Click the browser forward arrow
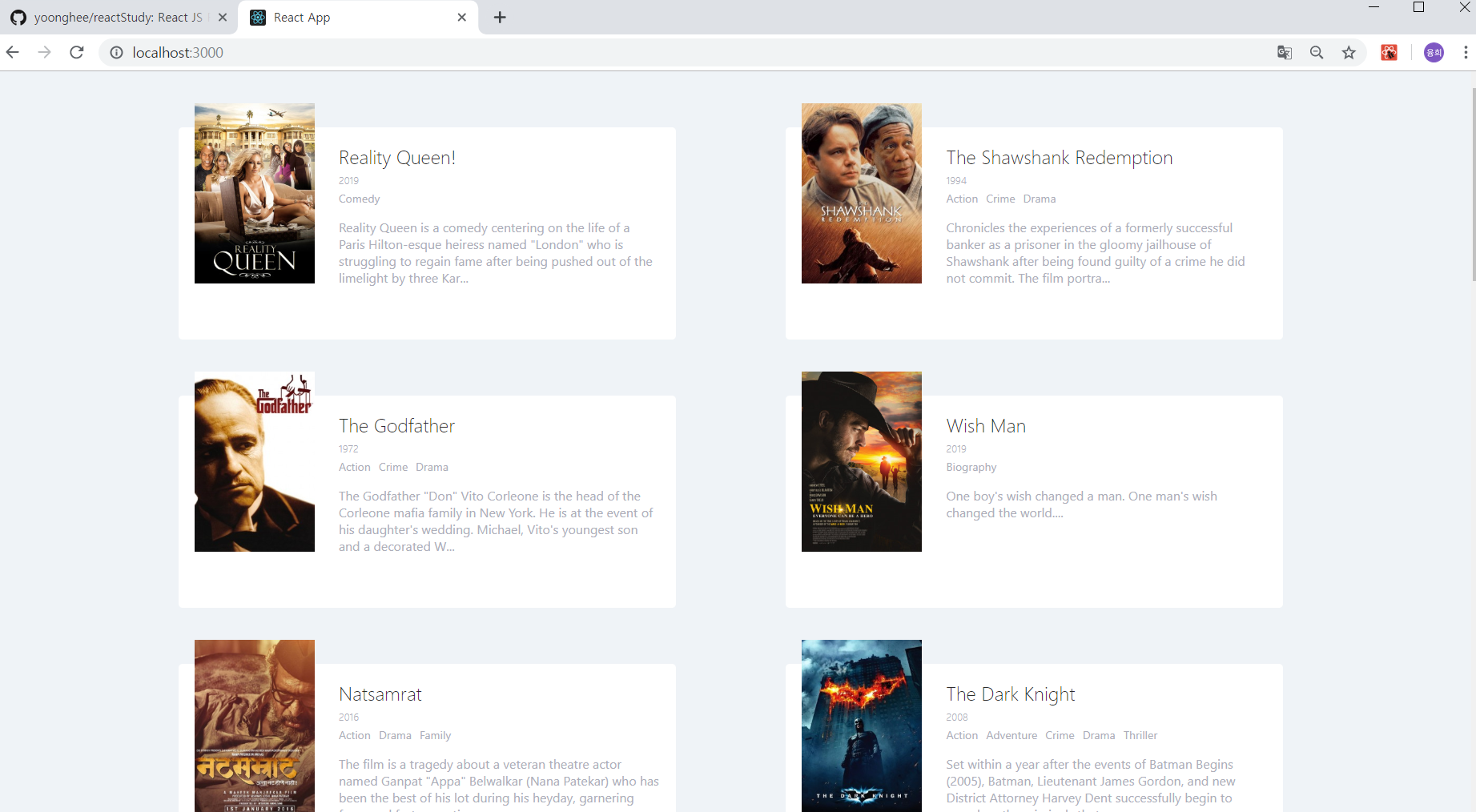The height and width of the screenshot is (812, 1476). click(45, 52)
